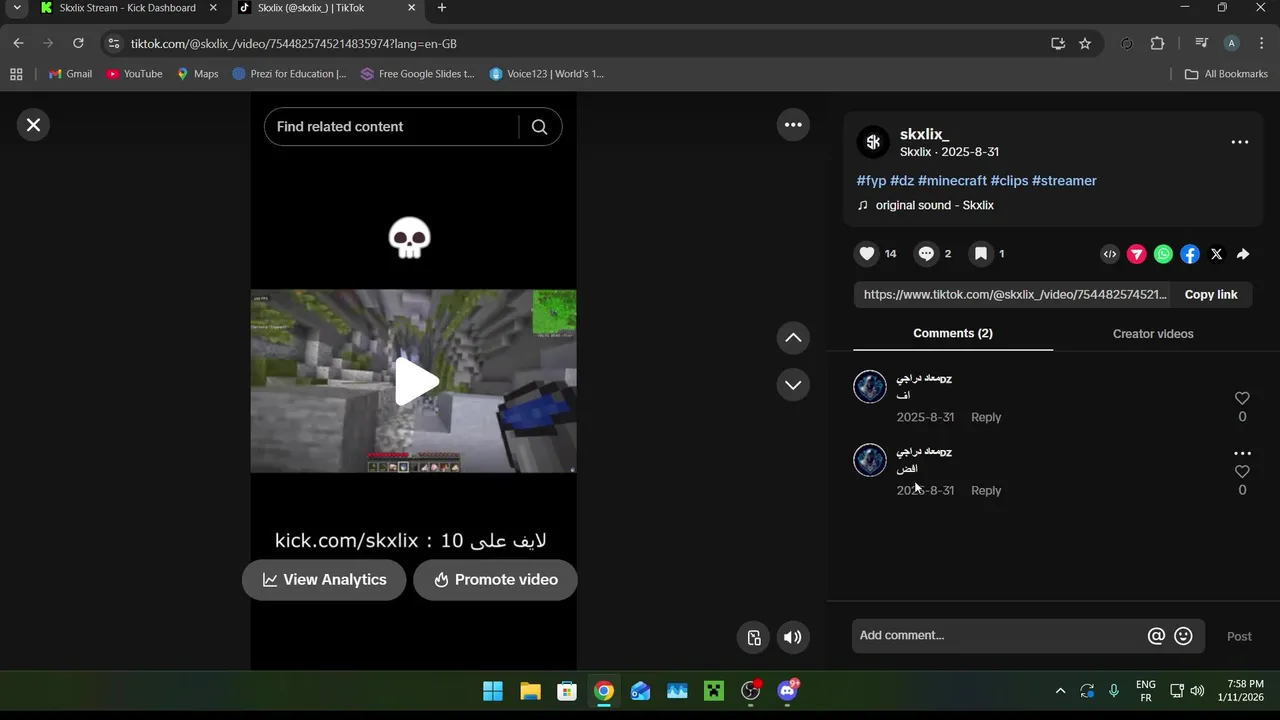The image size is (1280, 720).
Task: Click the icon left of the speaker
Action: [754, 637]
